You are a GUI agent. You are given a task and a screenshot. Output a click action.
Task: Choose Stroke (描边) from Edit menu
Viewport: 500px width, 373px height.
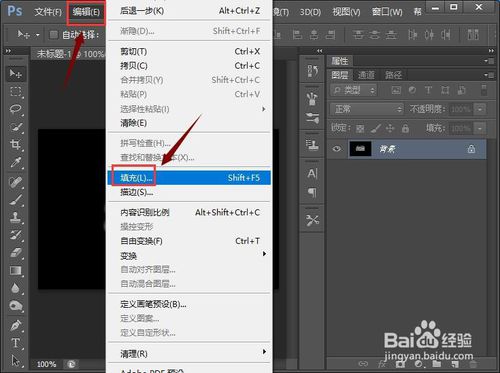coord(189,192)
